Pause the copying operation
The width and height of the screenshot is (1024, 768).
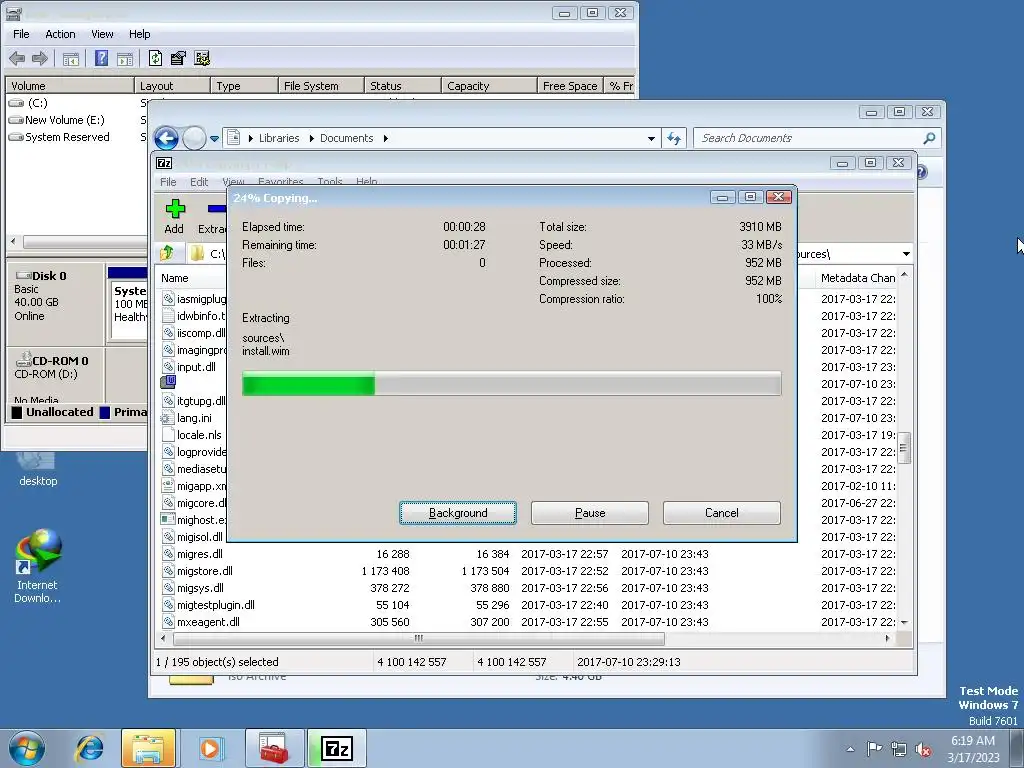[x=590, y=513]
